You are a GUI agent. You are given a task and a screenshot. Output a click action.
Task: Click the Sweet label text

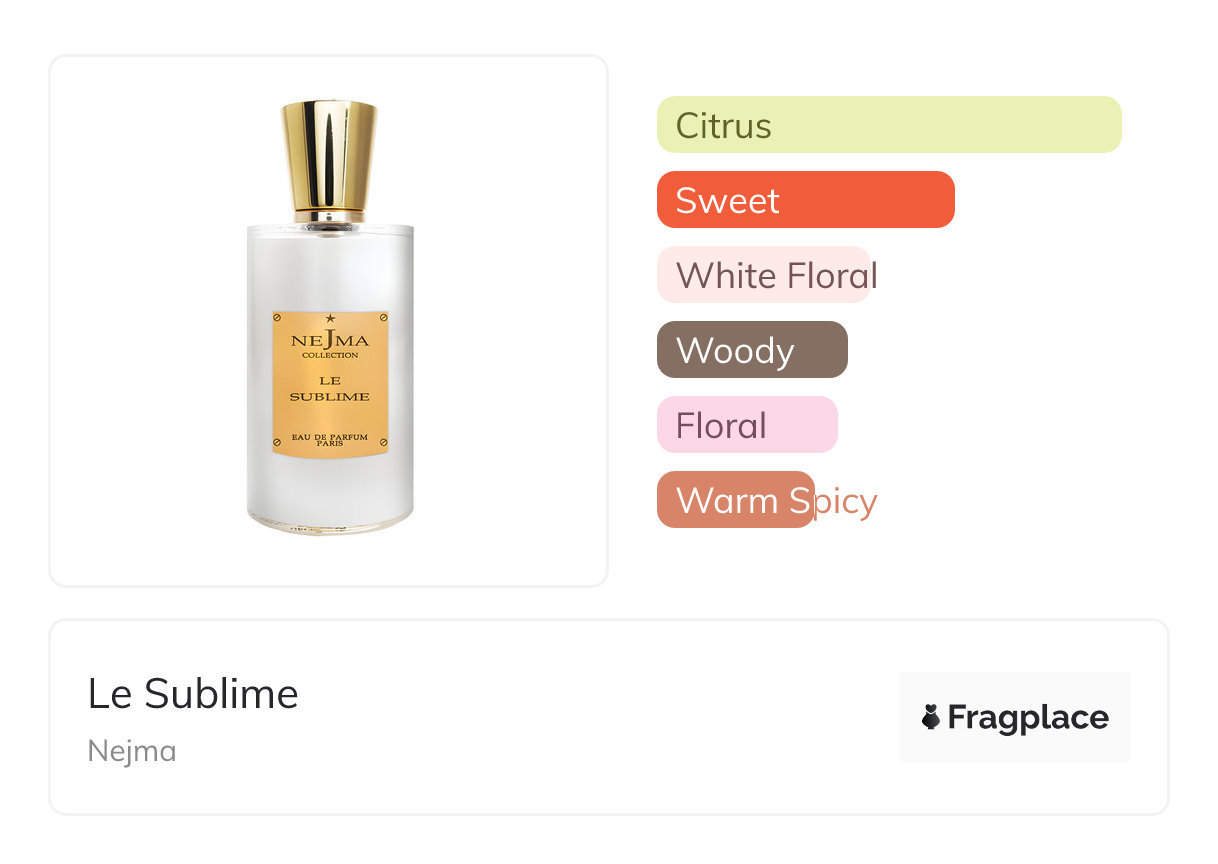click(x=728, y=201)
